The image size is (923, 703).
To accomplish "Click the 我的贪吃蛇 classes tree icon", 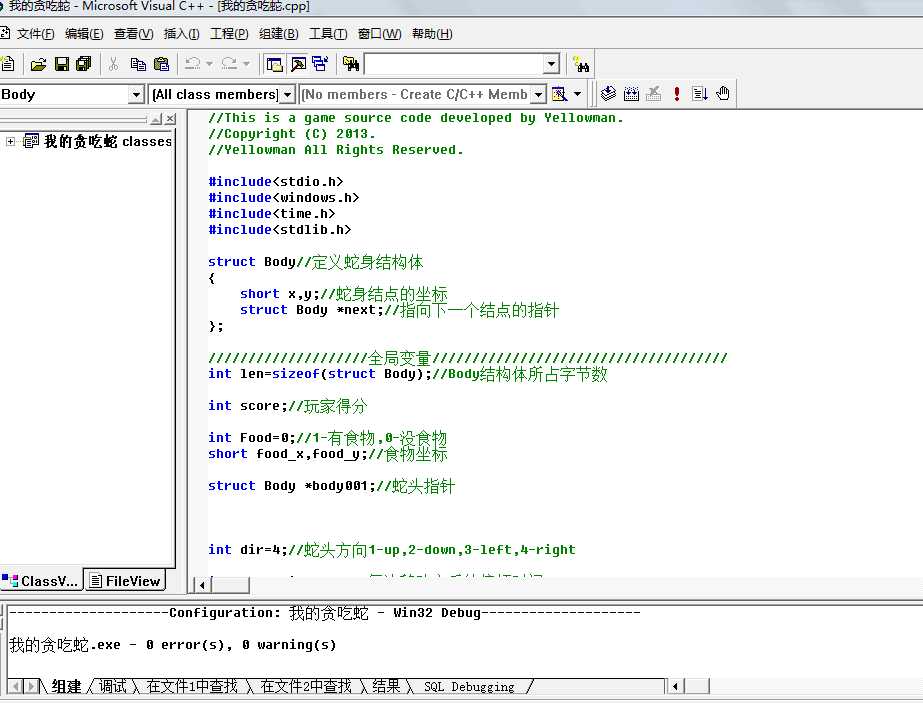I will 31,141.
